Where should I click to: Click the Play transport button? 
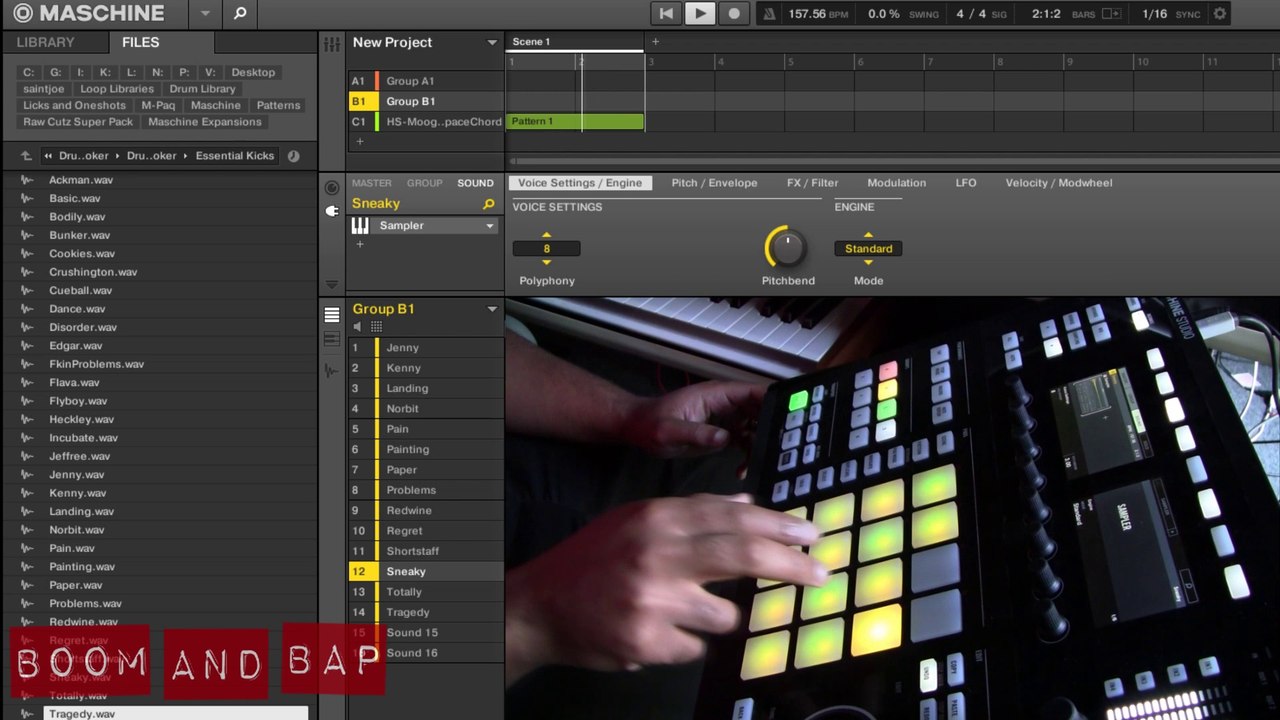(700, 13)
